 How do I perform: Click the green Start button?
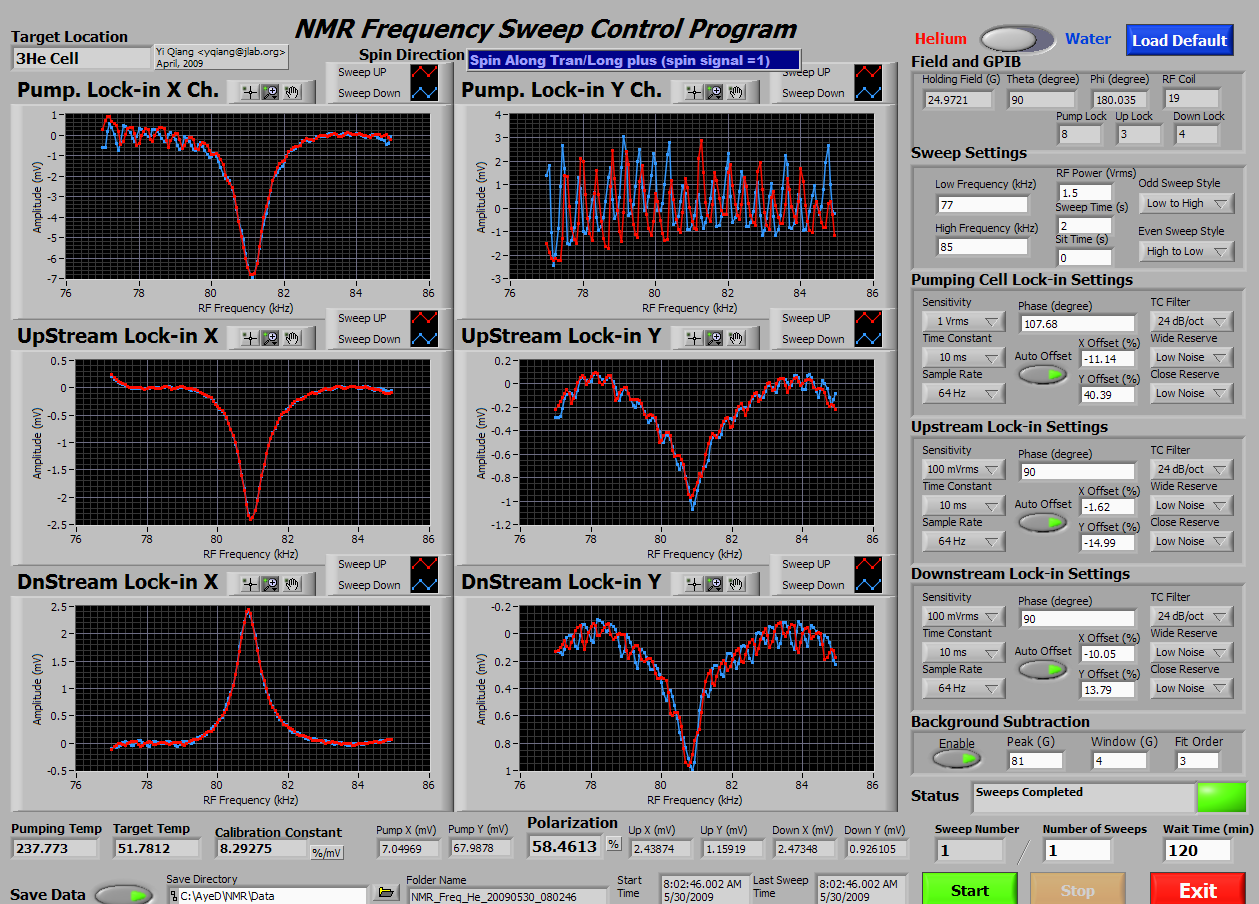tap(969, 889)
